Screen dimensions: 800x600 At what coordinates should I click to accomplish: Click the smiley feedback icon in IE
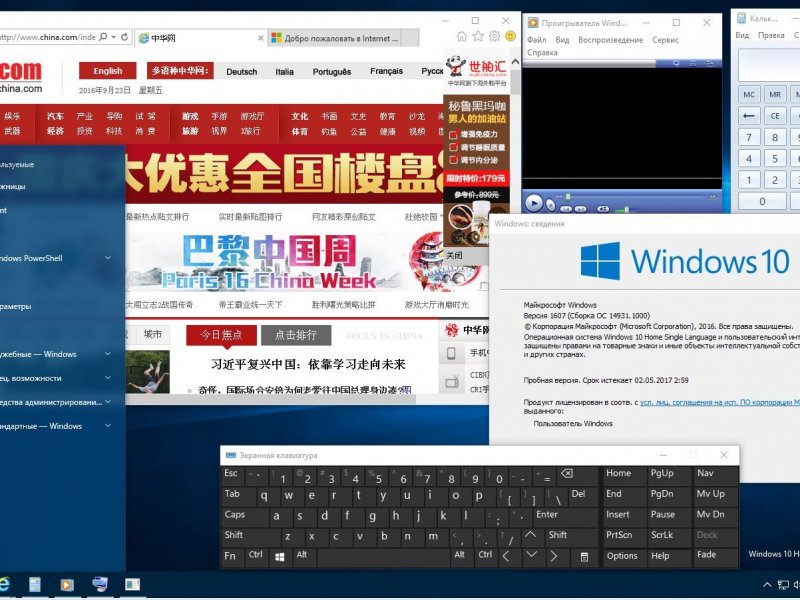[x=510, y=36]
